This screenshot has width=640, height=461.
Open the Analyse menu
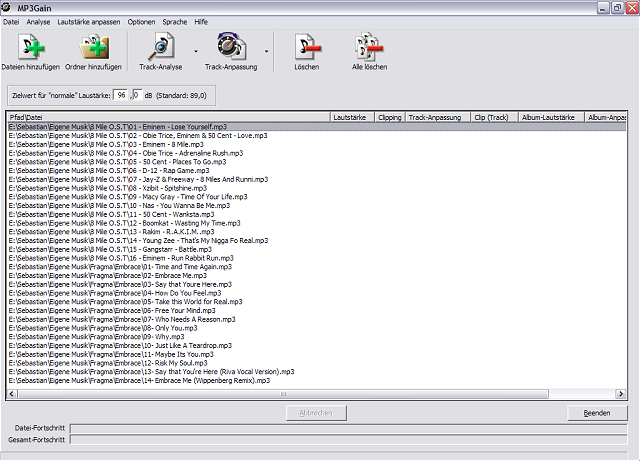coord(38,22)
